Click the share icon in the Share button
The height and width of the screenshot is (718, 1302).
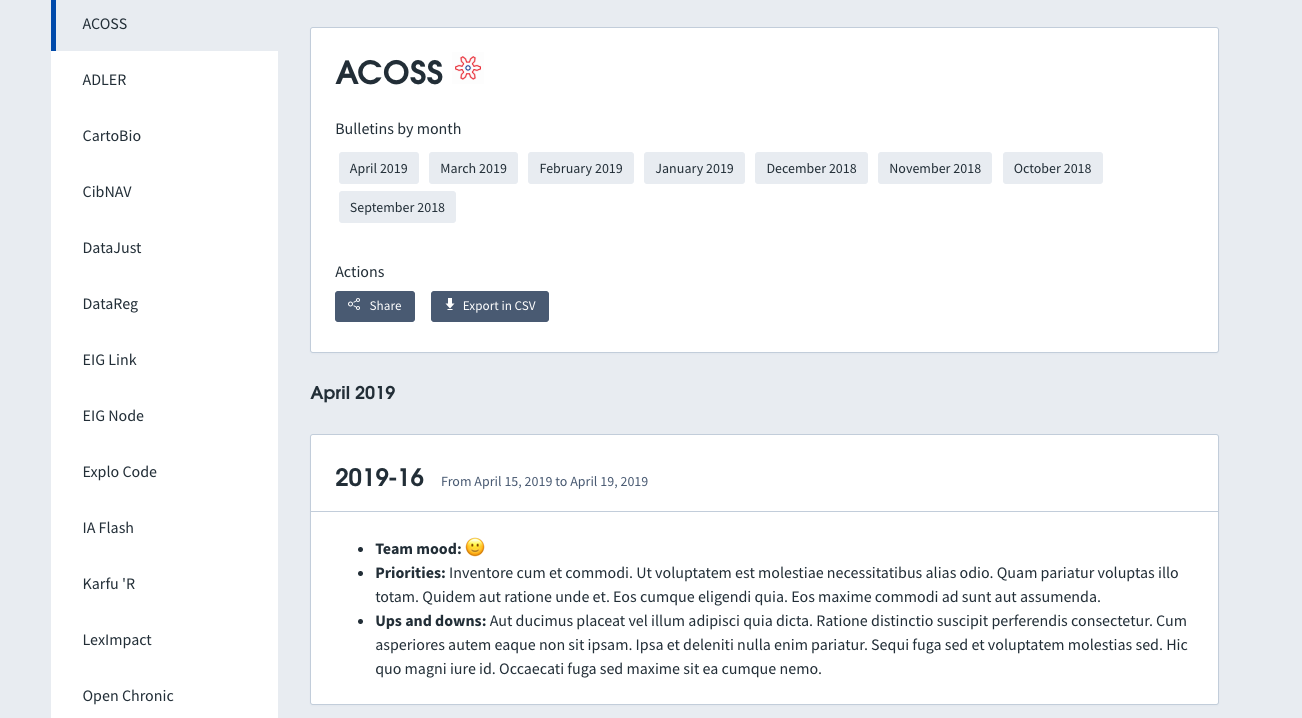tap(354, 305)
